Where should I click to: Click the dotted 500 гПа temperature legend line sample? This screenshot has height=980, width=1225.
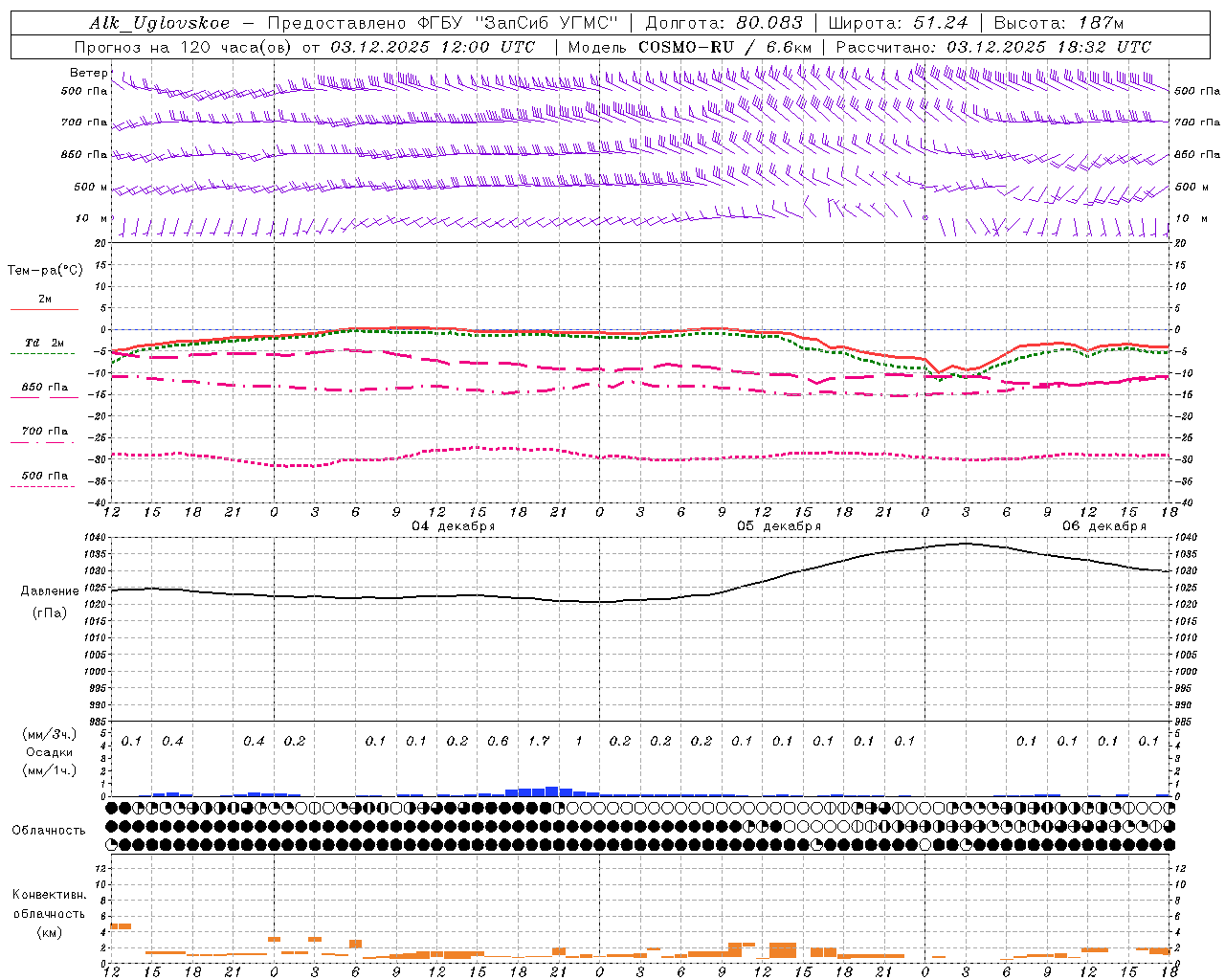(43, 486)
